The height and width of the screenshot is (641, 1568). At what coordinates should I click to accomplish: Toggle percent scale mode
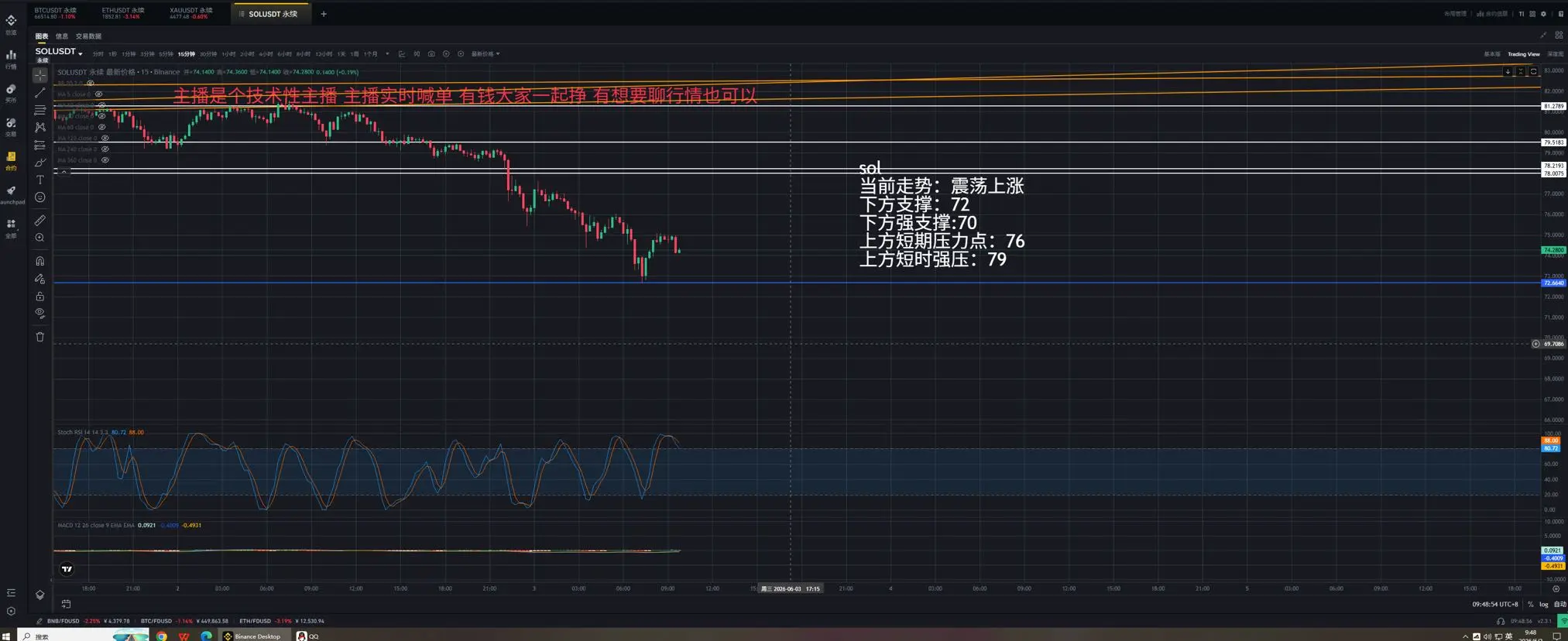point(1530,605)
